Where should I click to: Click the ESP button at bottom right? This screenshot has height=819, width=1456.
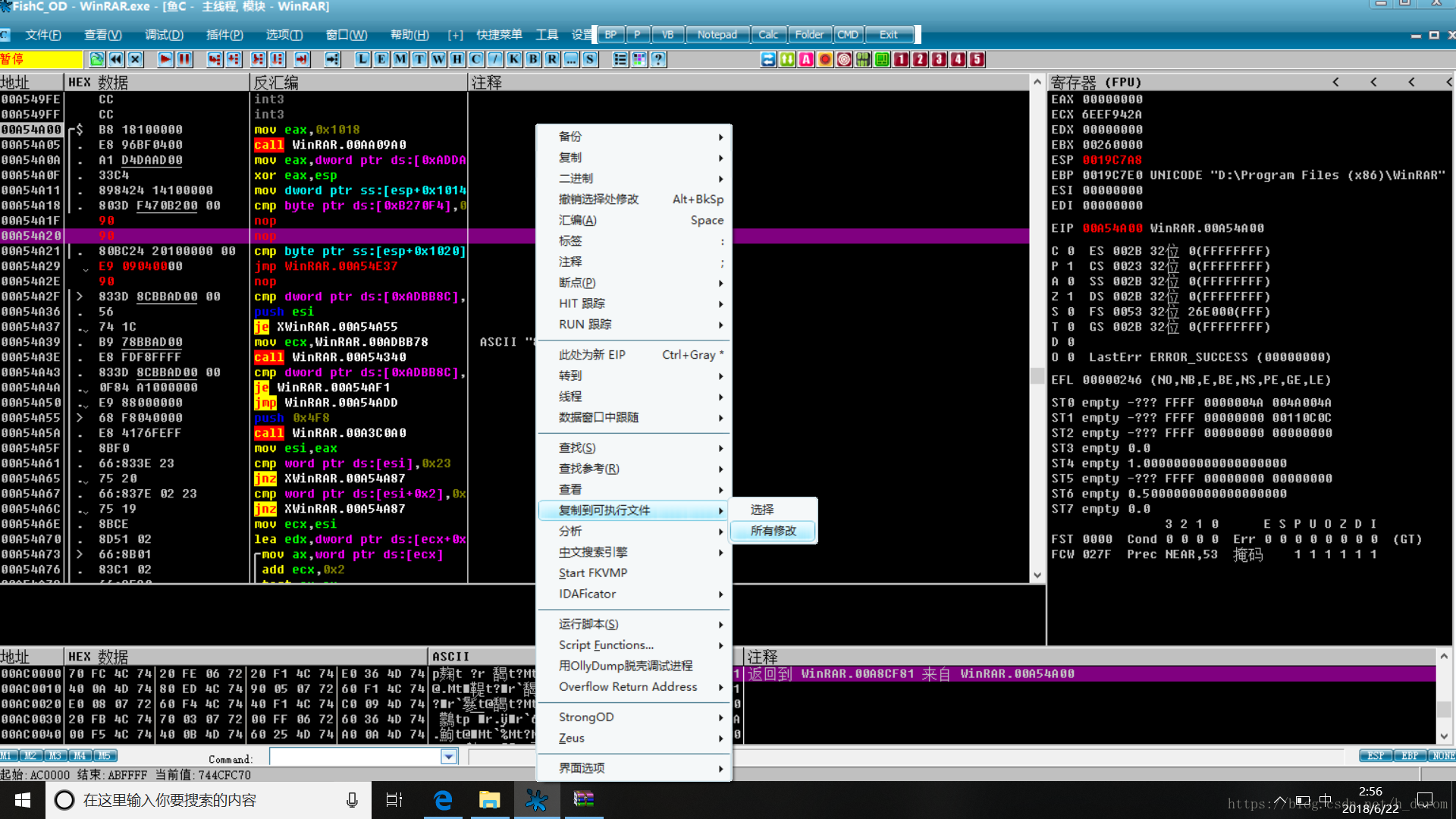tap(1376, 756)
